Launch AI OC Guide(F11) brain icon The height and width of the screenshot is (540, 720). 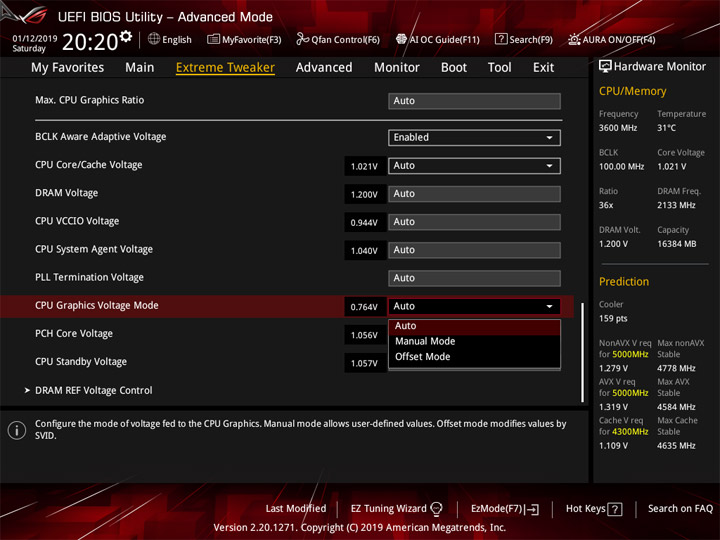(401, 39)
